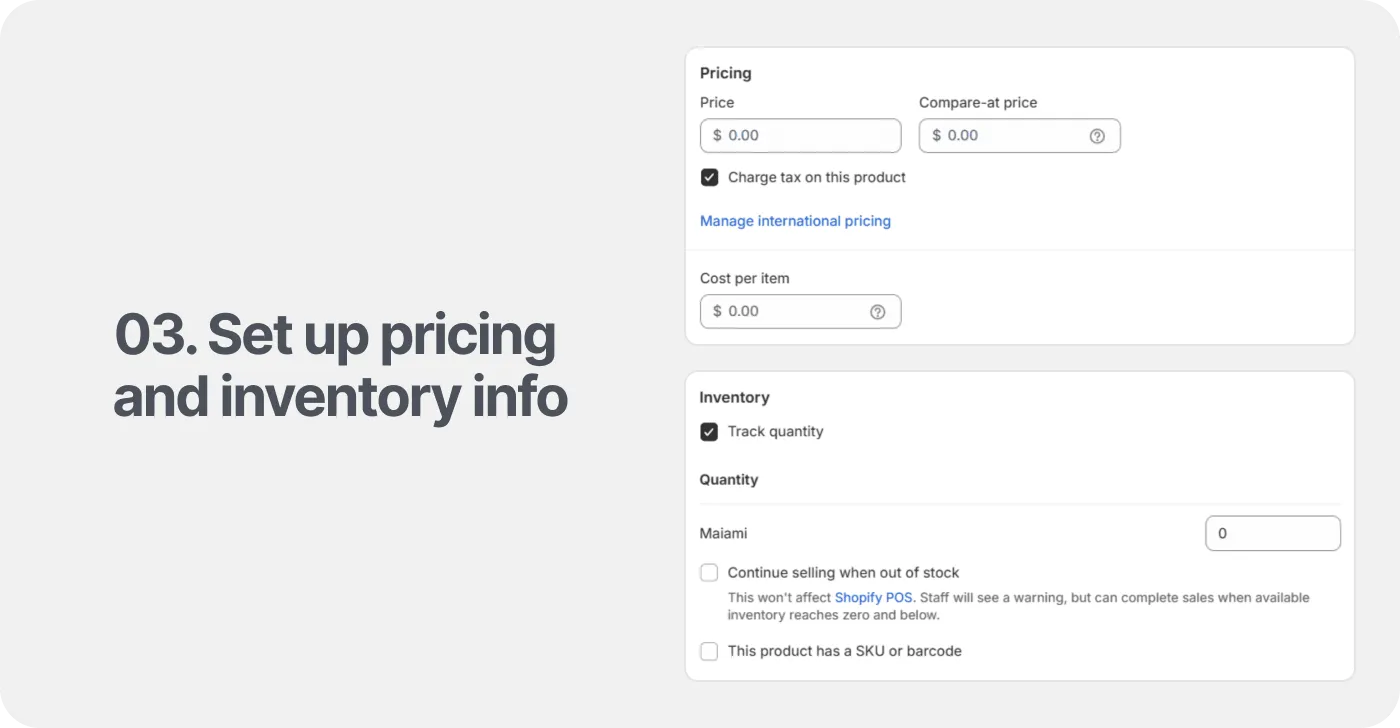Enable Continue selling when out of stock
This screenshot has width=1400, height=728.
(709, 572)
